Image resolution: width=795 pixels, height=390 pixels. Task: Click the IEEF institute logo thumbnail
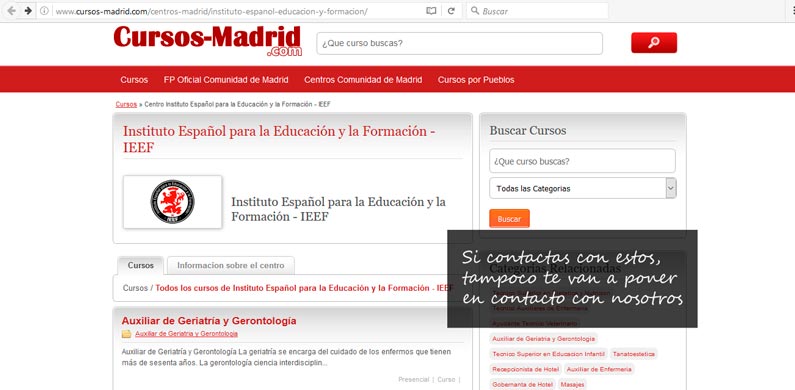point(172,202)
